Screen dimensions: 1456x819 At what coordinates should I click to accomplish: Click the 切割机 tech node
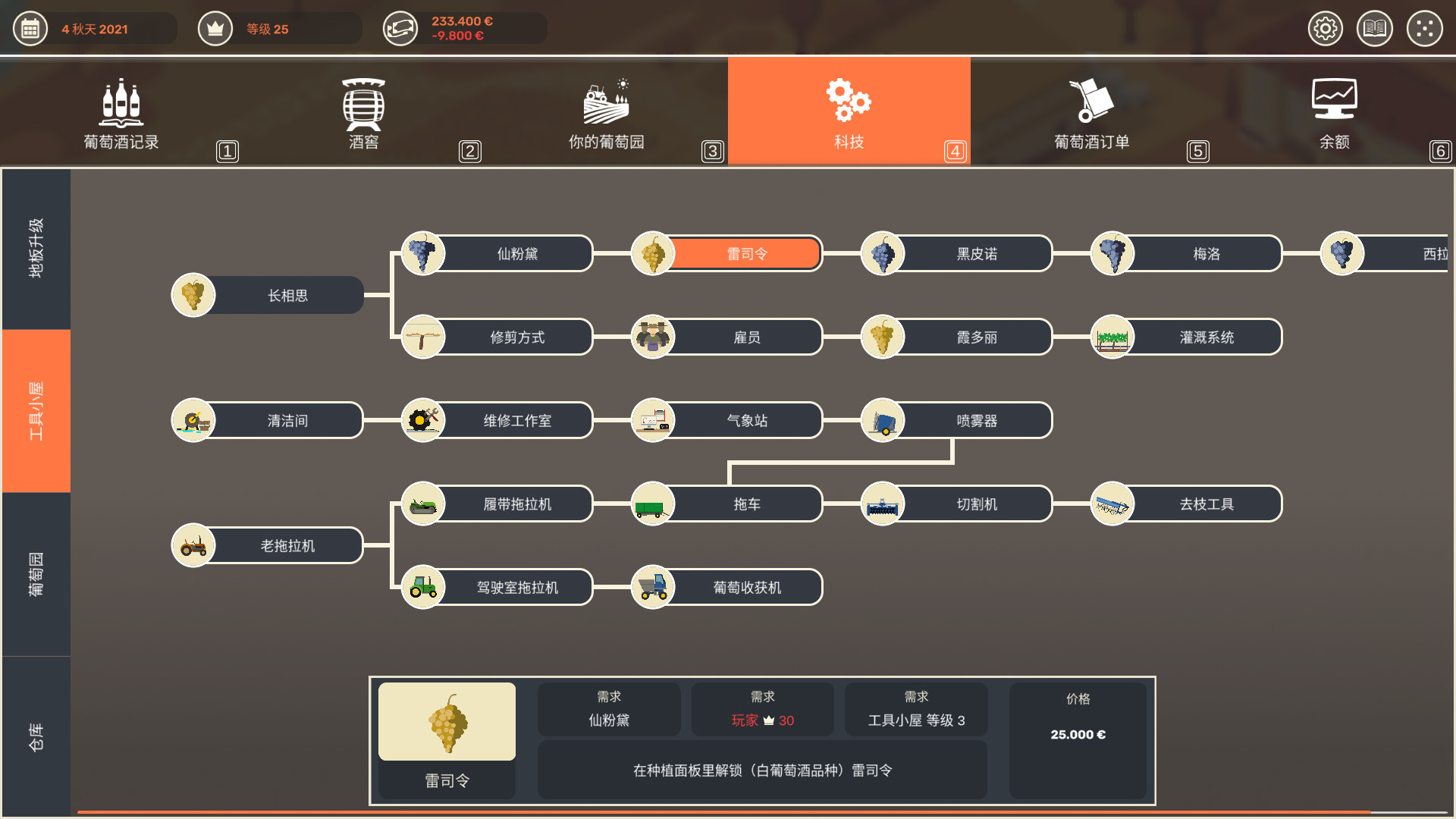point(958,504)
